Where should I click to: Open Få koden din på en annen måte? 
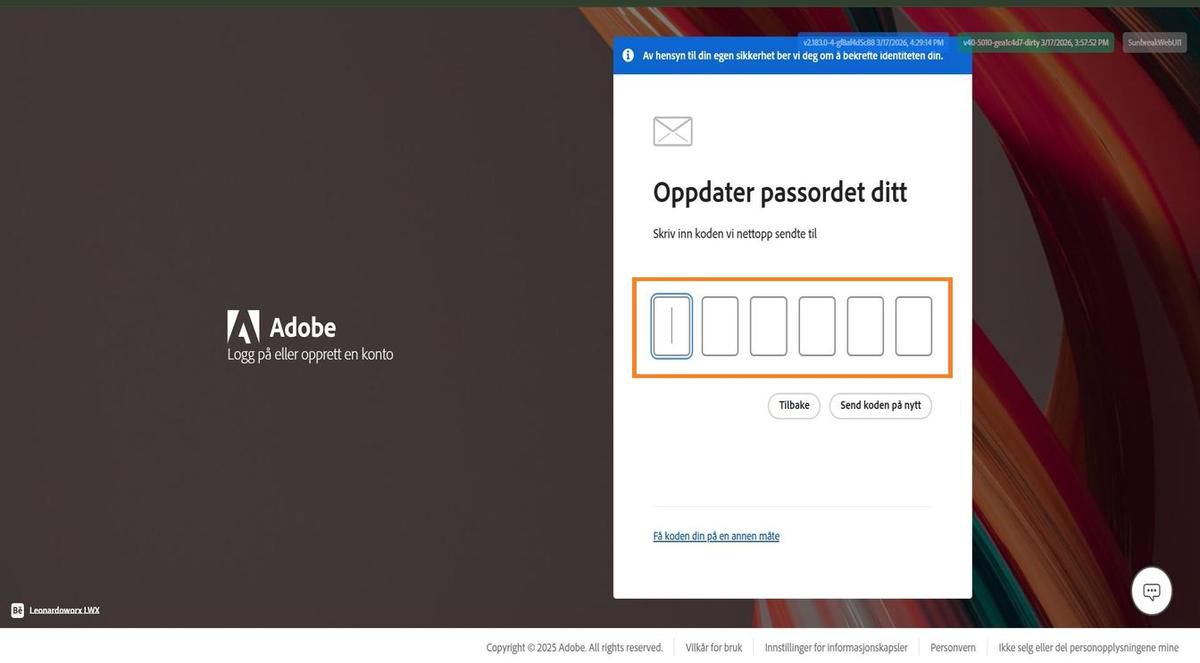716,535
